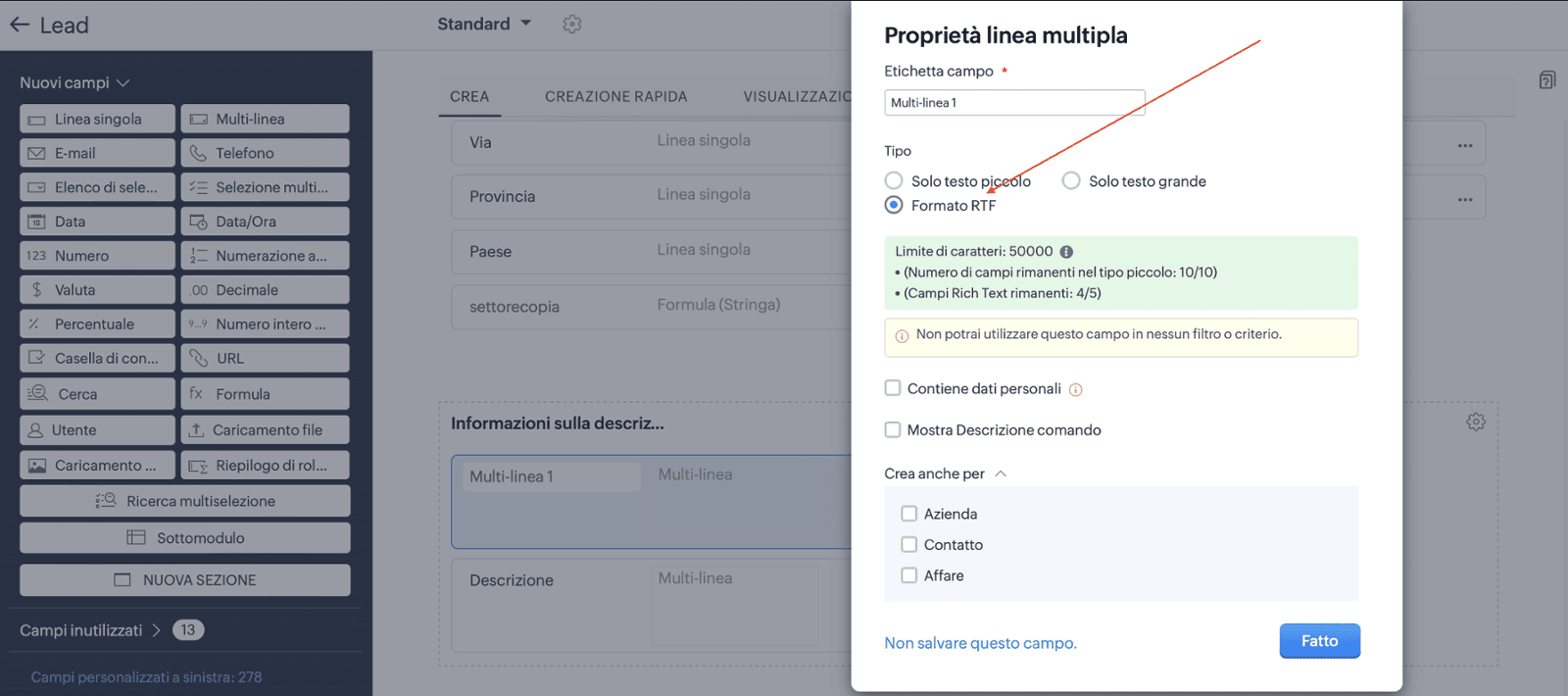Image resolution: width=1568 pixels, height=696 pixels.
Task: Add a Formula field from the sidebar
Action: 265,394
